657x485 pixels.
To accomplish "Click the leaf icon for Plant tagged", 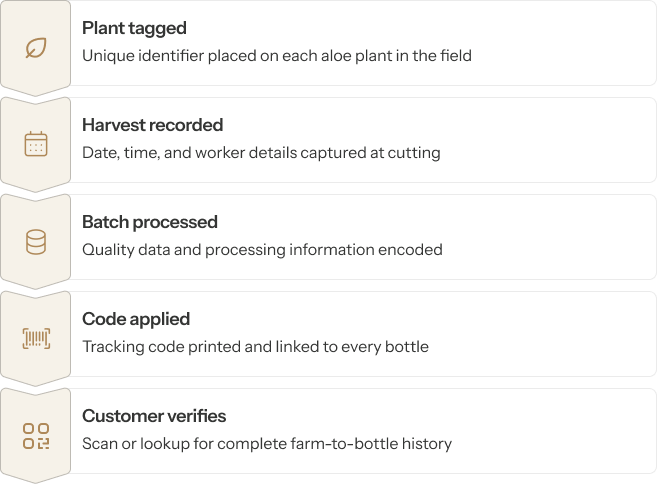I will [36, 48].
